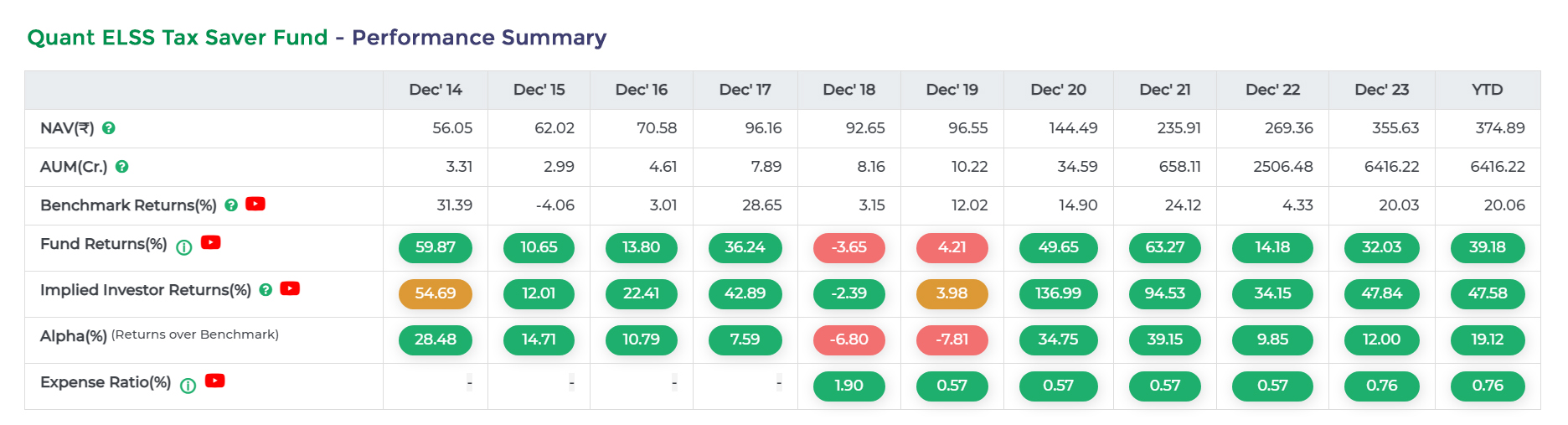Click the green 136.99 Implied Investor Returns badge
Screen dimensions: 1568x425
pos(1058,294)
